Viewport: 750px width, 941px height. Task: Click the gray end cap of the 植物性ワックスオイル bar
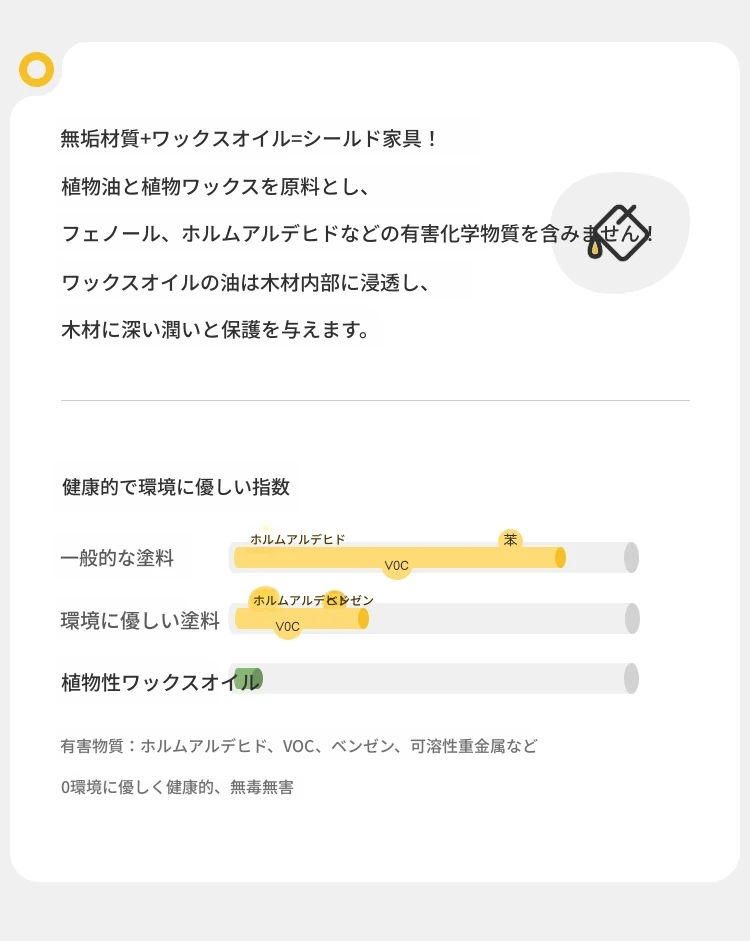pos(631,679)
